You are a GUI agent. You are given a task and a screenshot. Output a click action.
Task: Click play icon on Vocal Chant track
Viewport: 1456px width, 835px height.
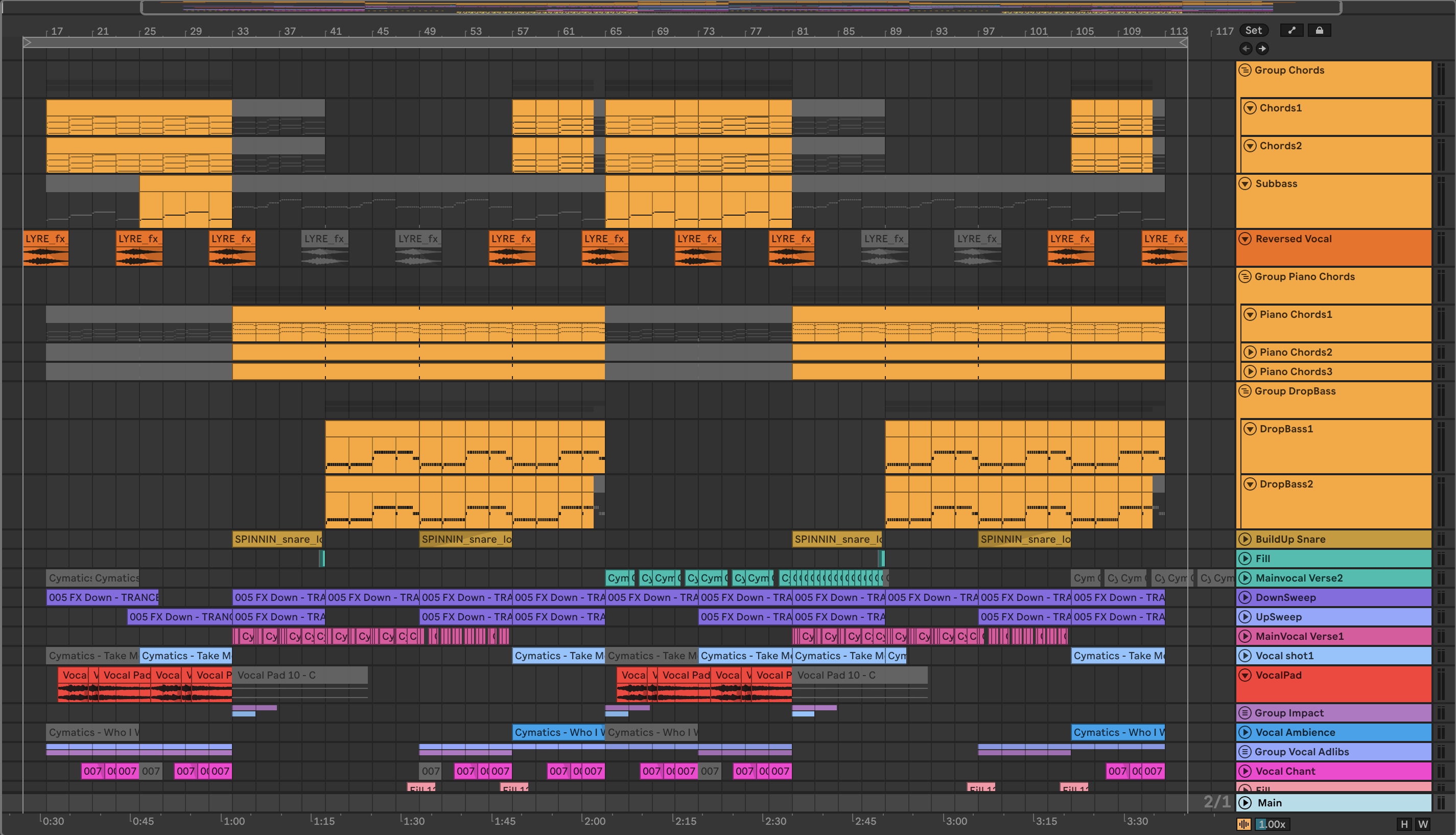click(1244, 771)
